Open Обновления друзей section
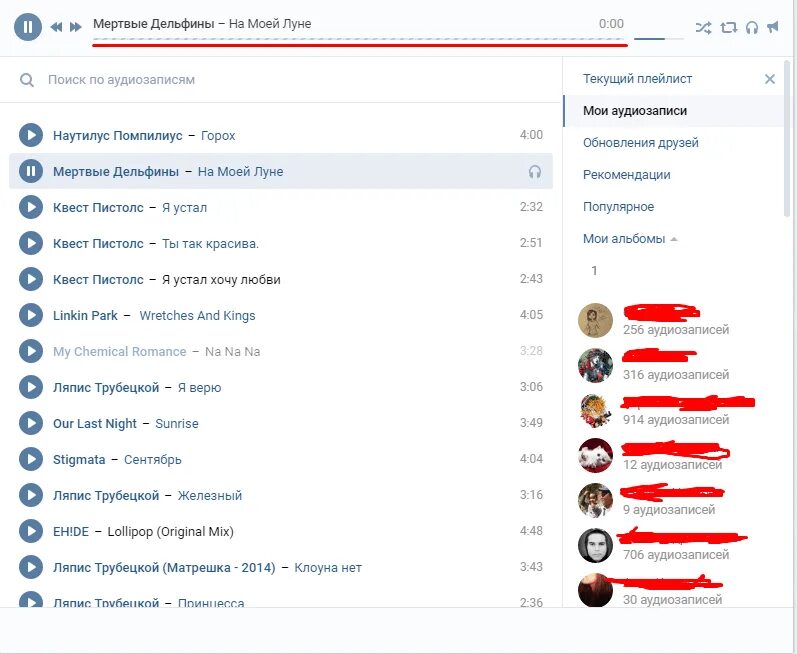 640,143
